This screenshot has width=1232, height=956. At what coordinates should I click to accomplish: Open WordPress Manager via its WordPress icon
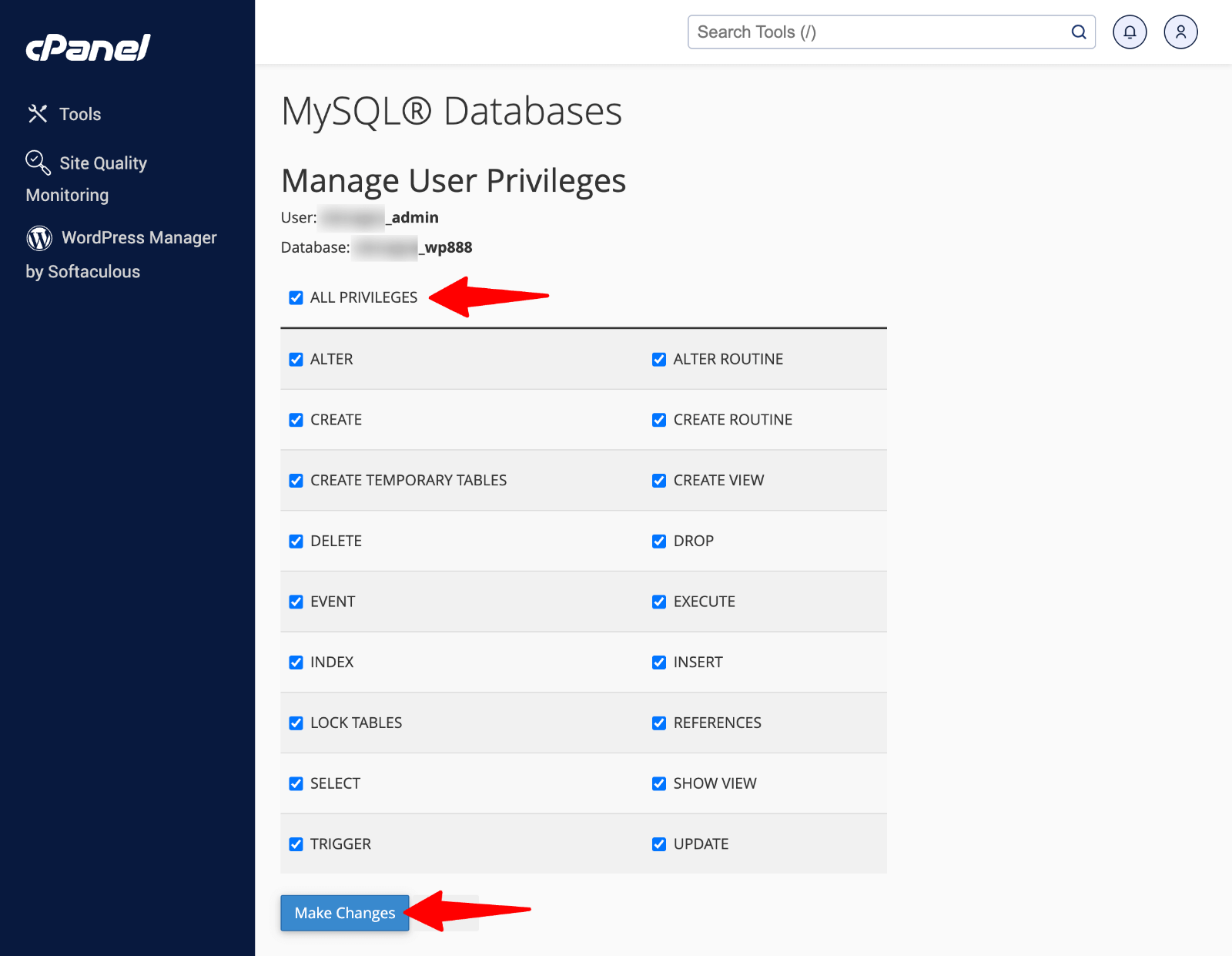click(38, 237)
